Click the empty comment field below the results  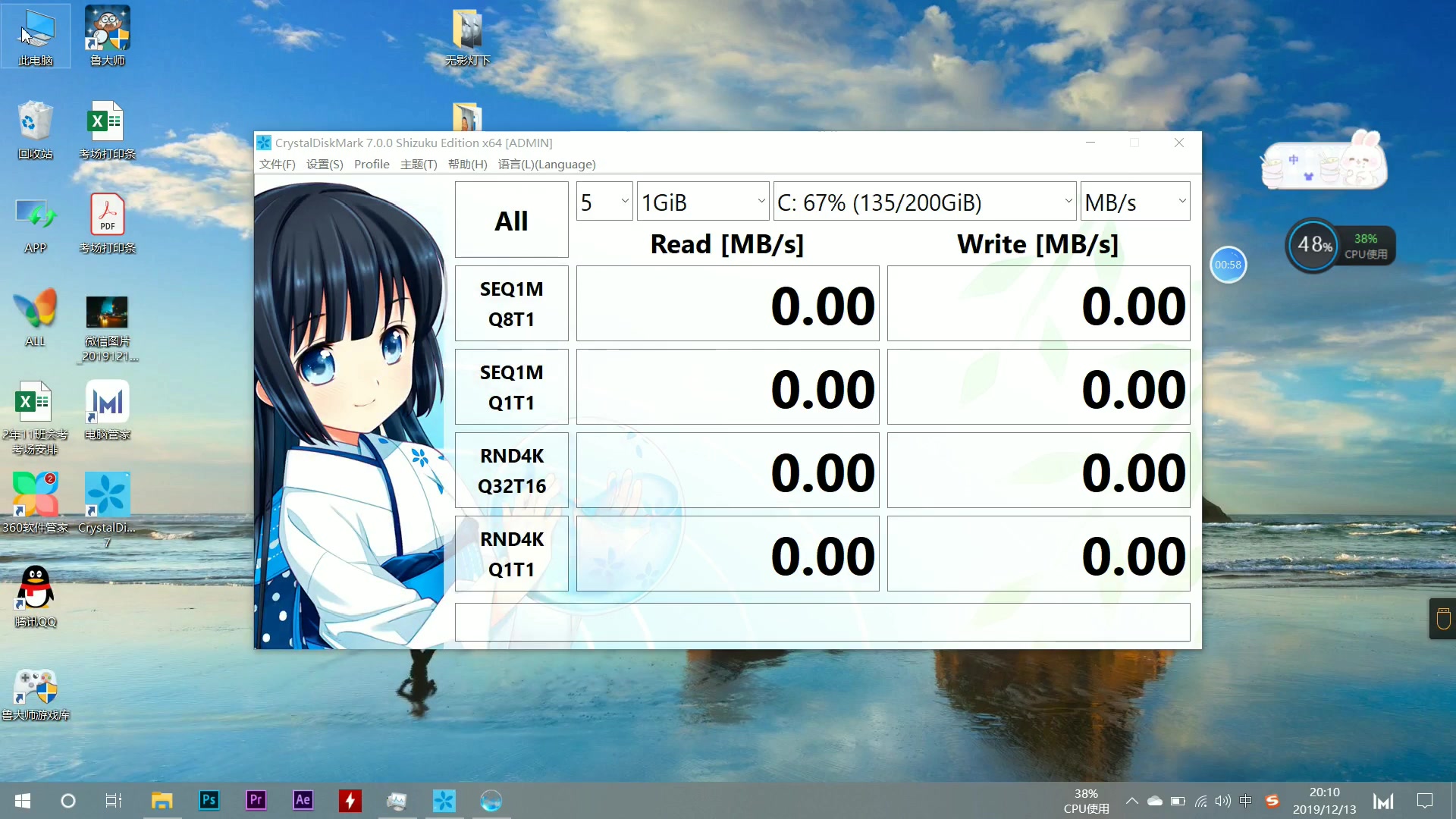click(x=822, y=622)
